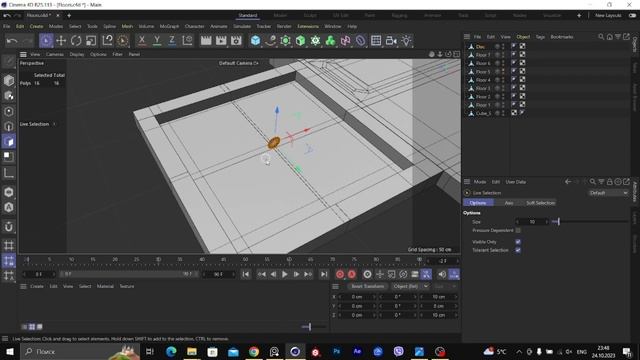Image resolution: width=640 pixels, height=360 pixels.
Task: Open the Object (Rel) coordinate dropdown
Action: coord(410,286)
